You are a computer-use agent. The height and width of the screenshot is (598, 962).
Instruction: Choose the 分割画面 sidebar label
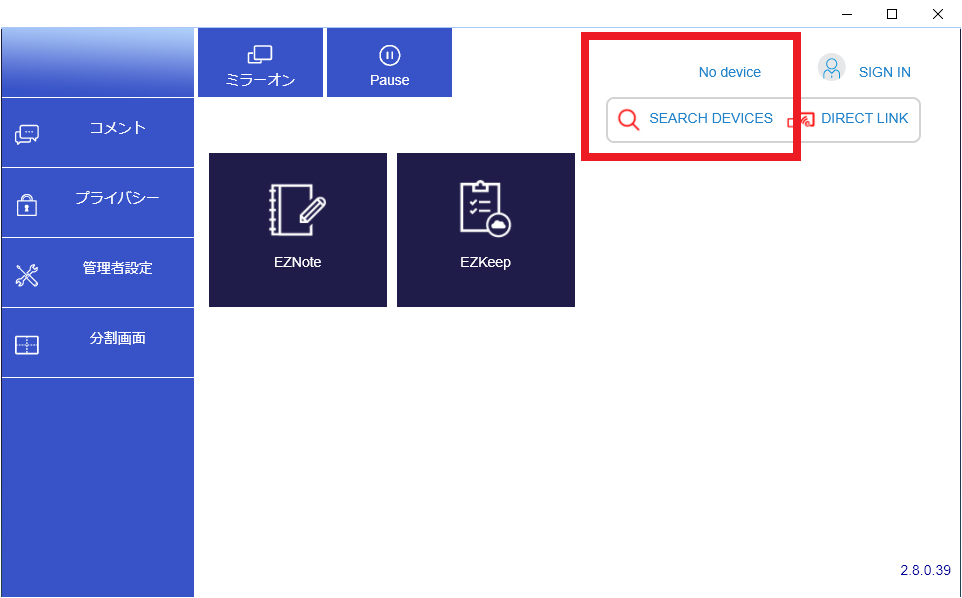point(117,338)
